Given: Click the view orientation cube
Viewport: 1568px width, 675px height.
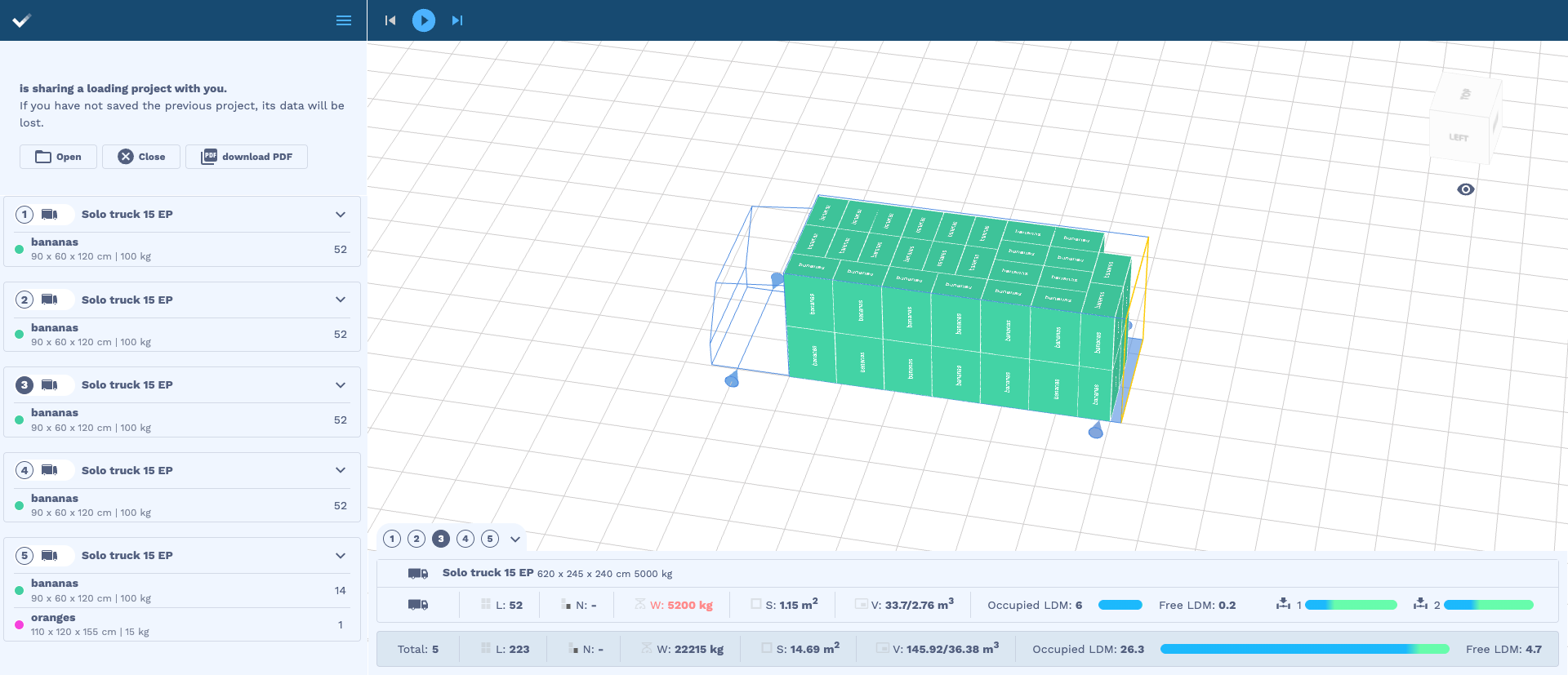Looking at the screenshot, I should [x=1465, y=121].
